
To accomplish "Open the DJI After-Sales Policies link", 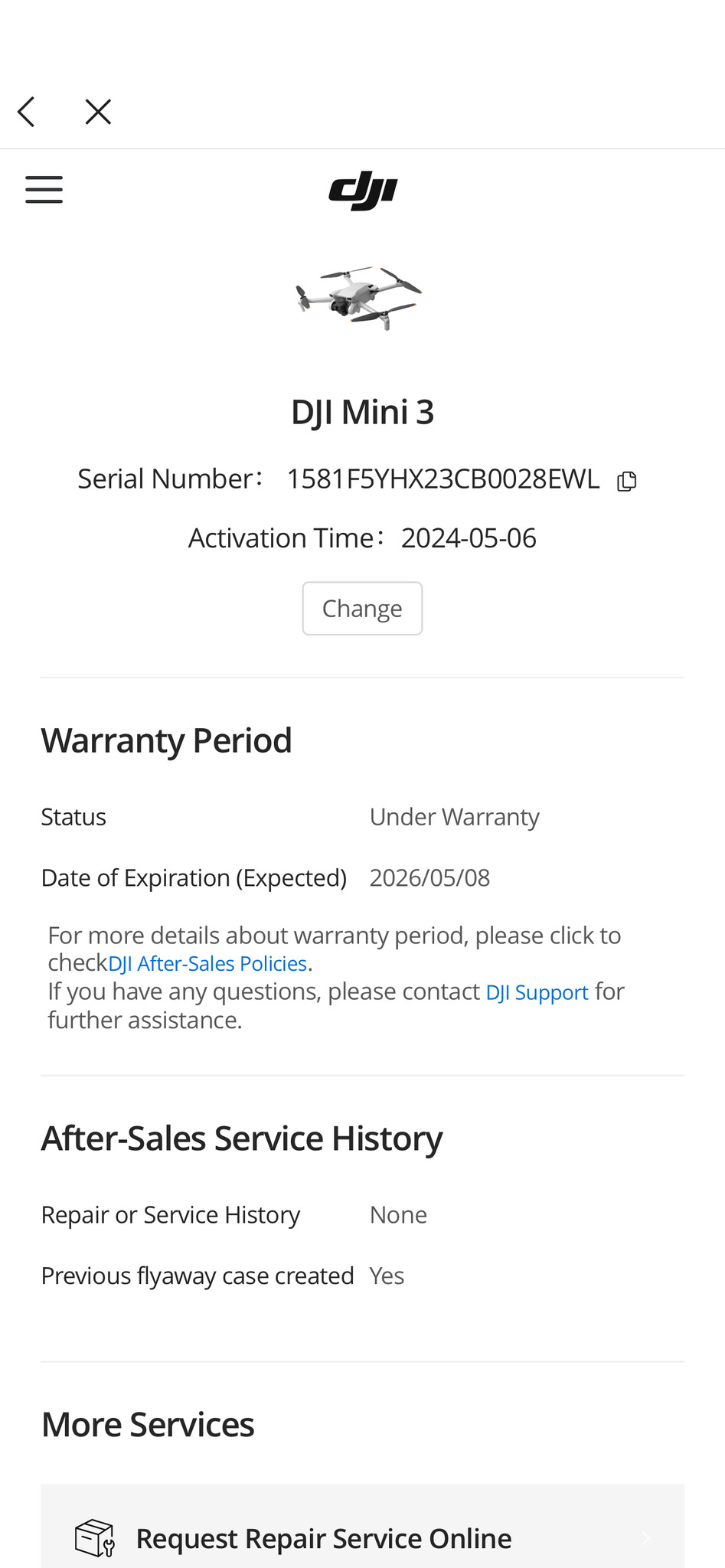I will (207, 964).
